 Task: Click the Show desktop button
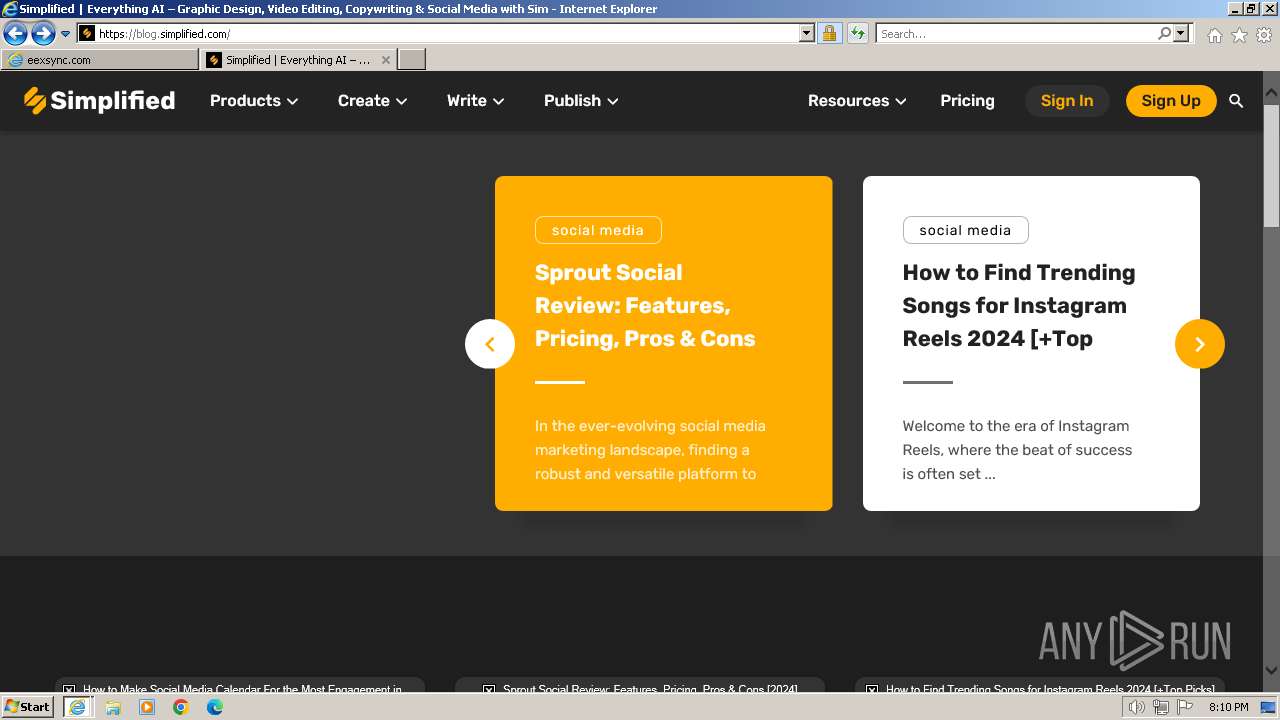1268,707
